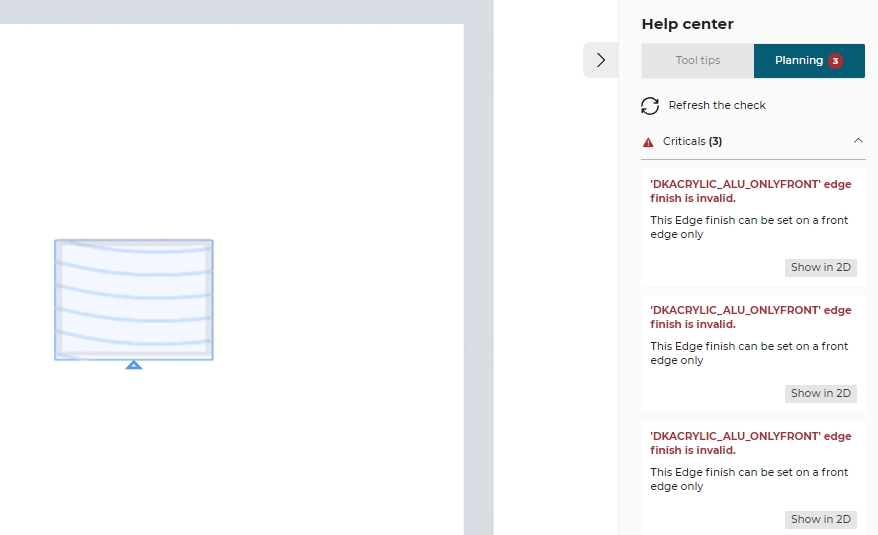Click the red badge on the Planning tab
878x535 pixels.
[835, 61]
